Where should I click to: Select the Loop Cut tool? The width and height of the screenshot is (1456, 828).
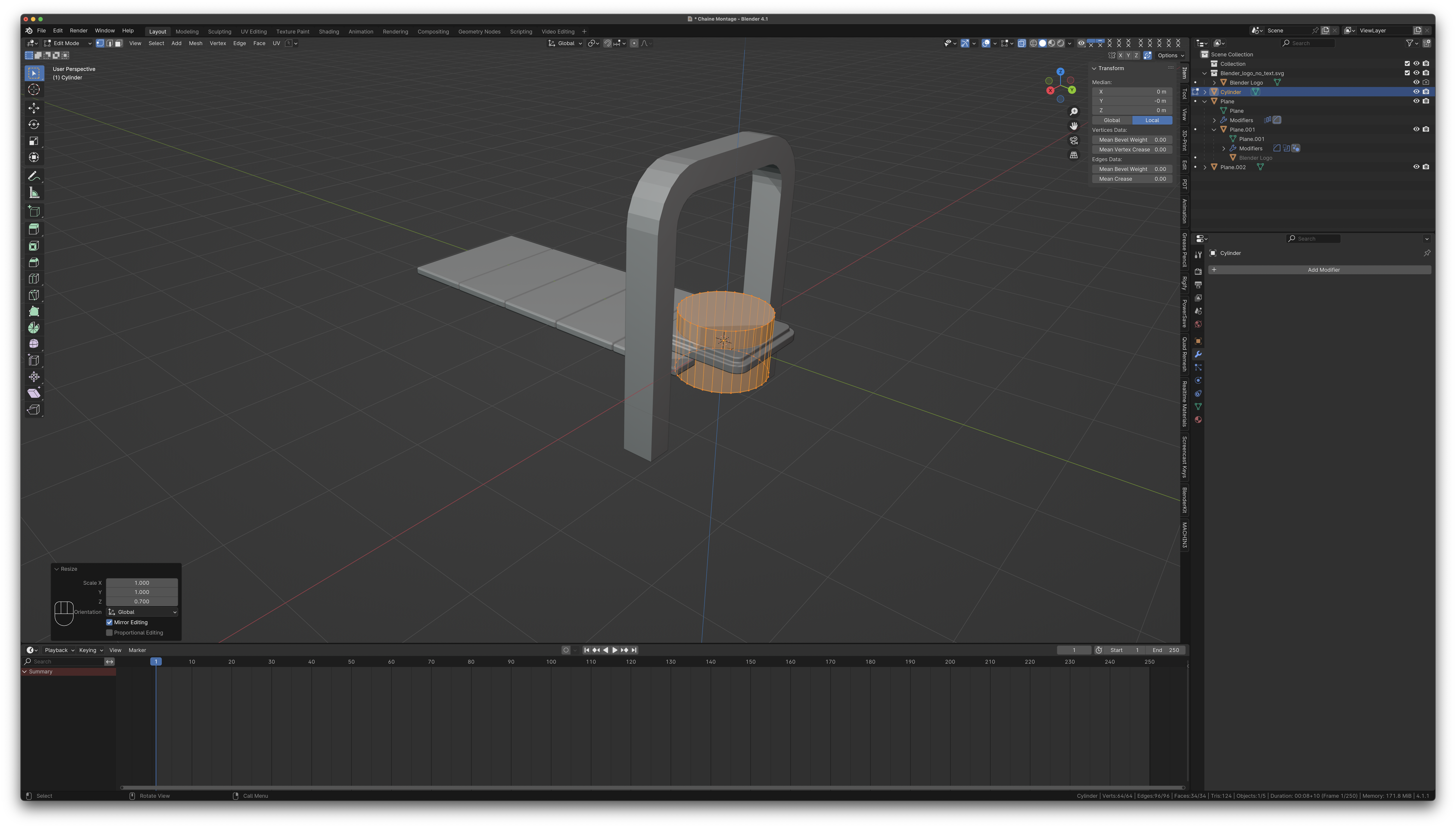click(34, 279)
